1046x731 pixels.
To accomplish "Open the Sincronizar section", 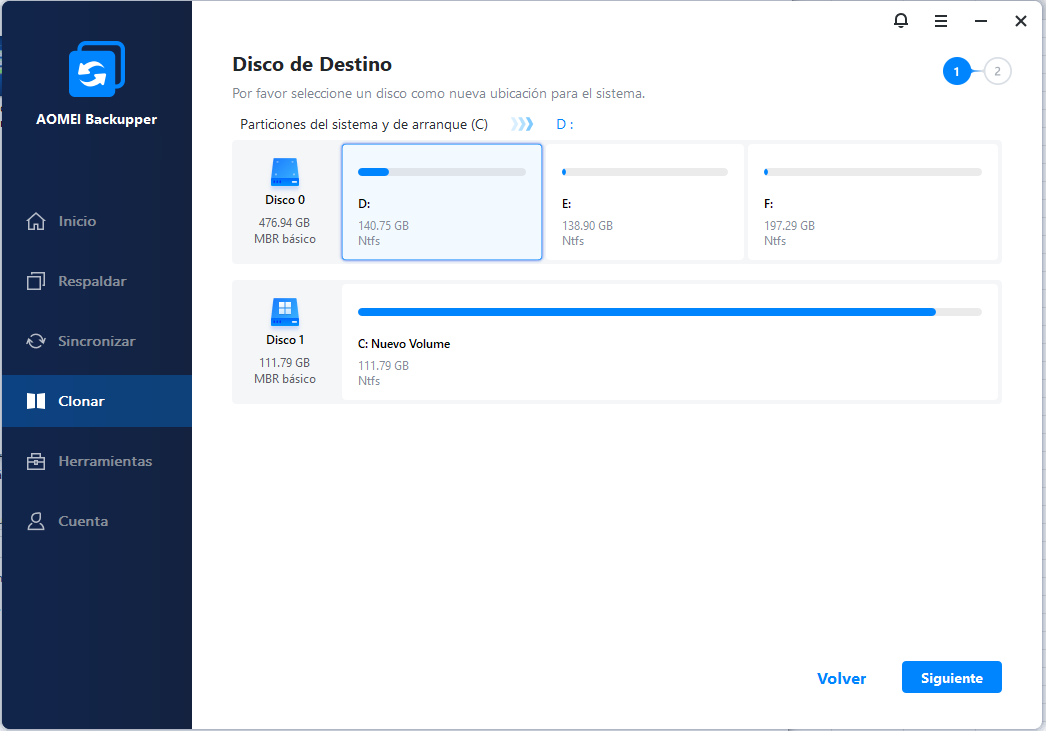I will (x=97, y=341).
